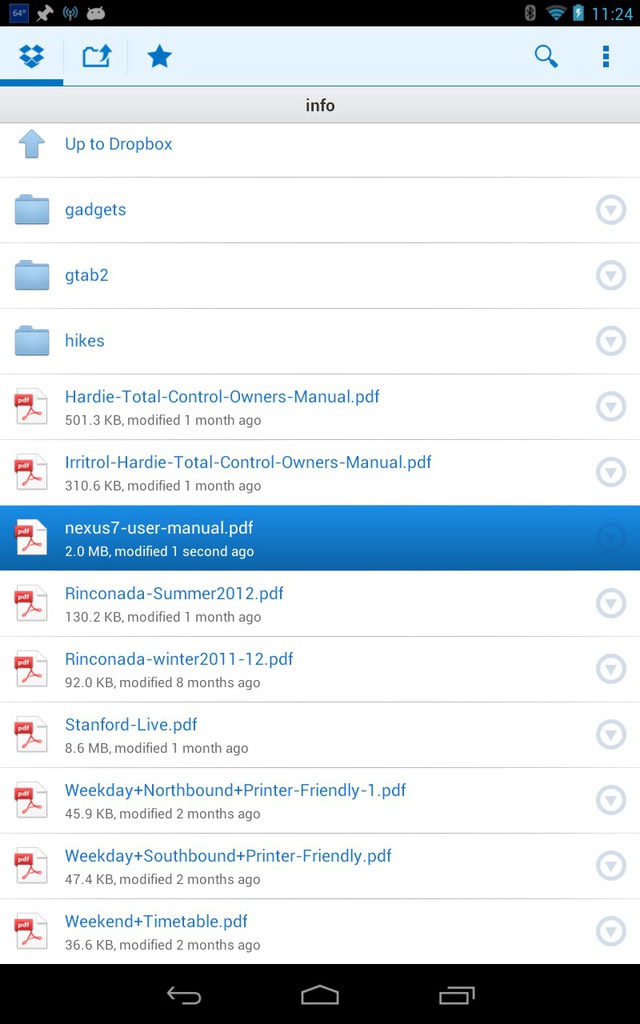This screenshot has width=640, height=1024.
Task: Expand options for Irritrol-Hardie-Total-Control-Owners-Manual.pdf
Action: 611,472
